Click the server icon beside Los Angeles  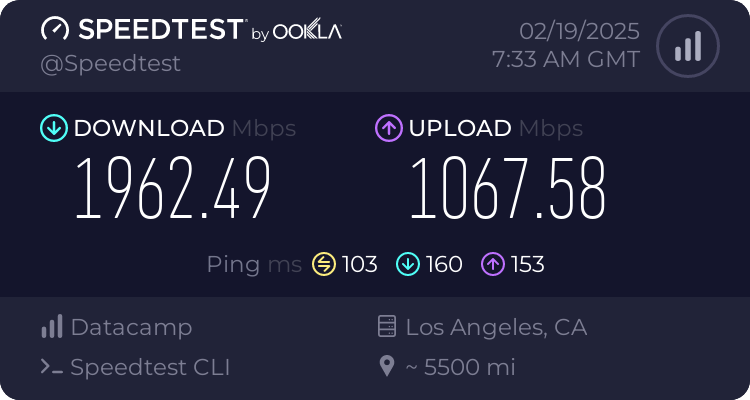(x=386, y=327)
